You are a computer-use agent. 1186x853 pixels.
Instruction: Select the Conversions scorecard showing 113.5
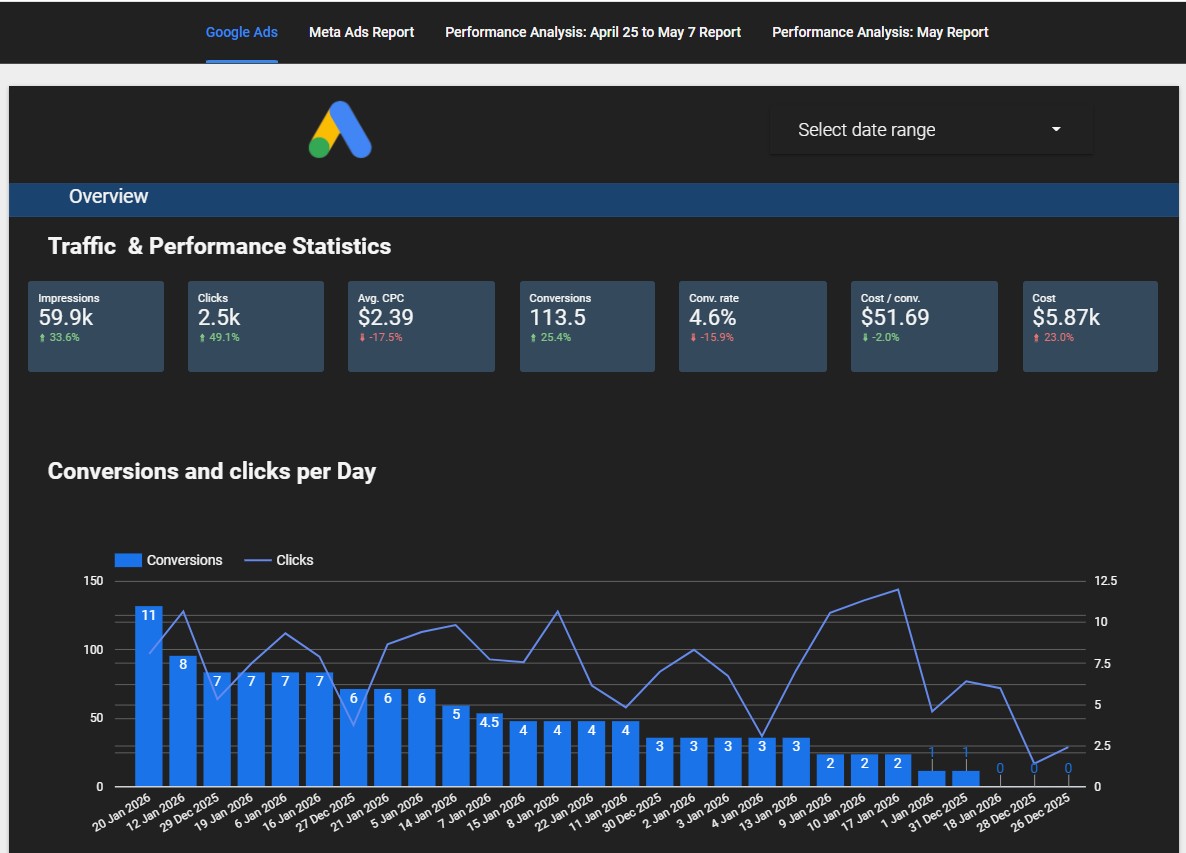[587, 326]
